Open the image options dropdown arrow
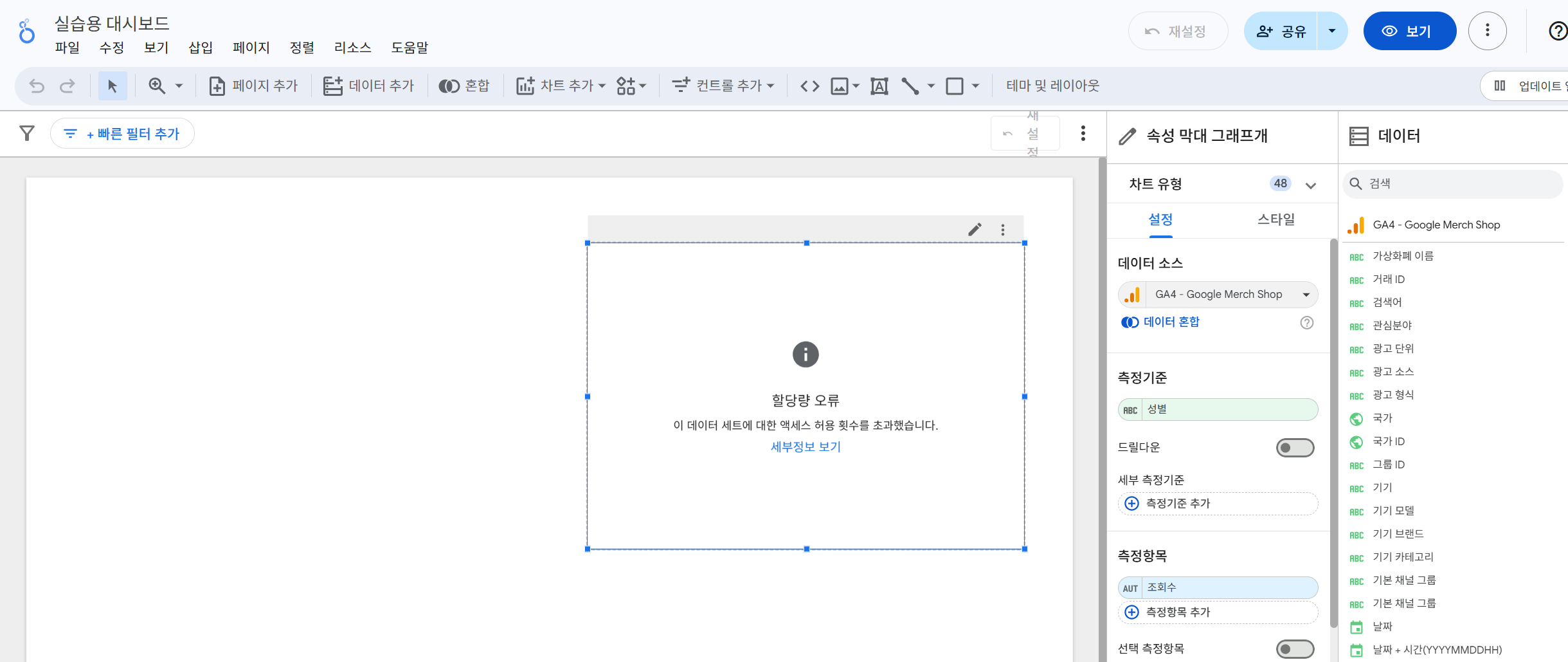The image size is (1568, 662). [x=856, y=86]
